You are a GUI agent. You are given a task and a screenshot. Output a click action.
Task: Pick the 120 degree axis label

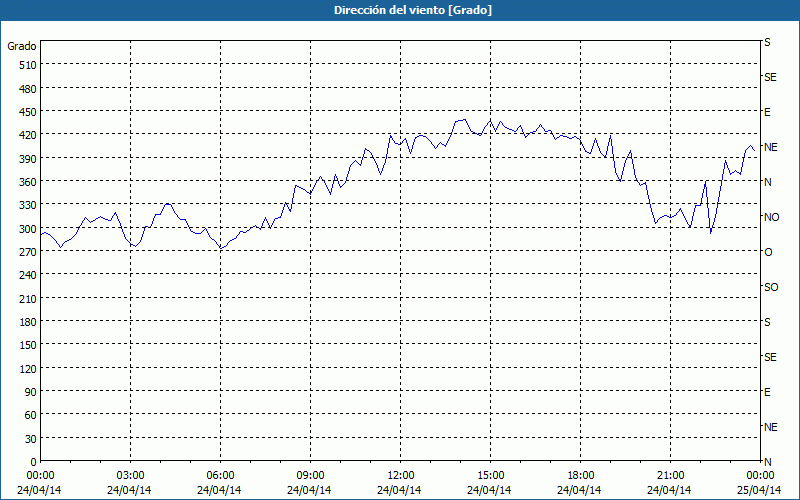28,369
